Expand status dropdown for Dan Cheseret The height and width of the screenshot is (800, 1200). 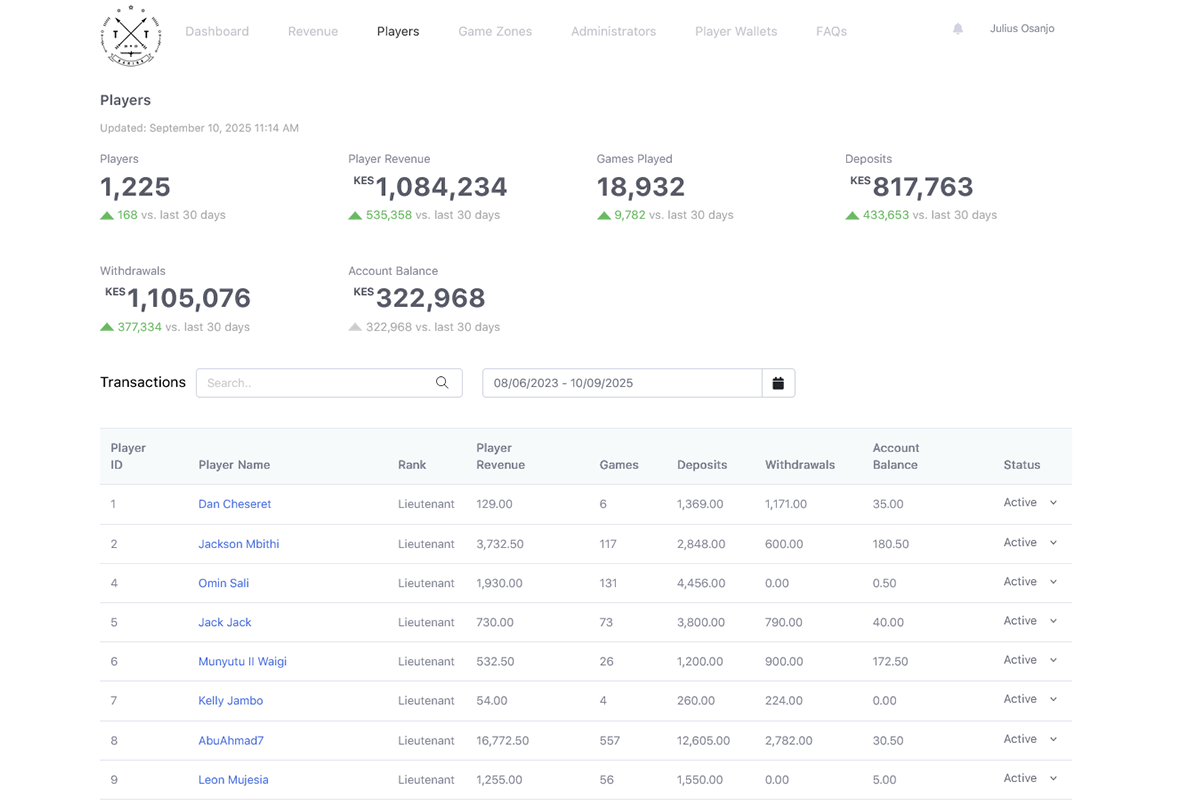1053,503
